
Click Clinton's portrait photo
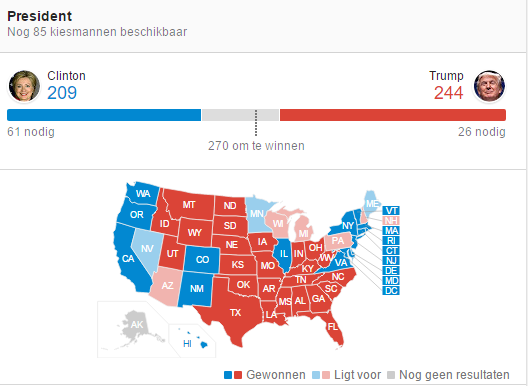click(24, 86)
